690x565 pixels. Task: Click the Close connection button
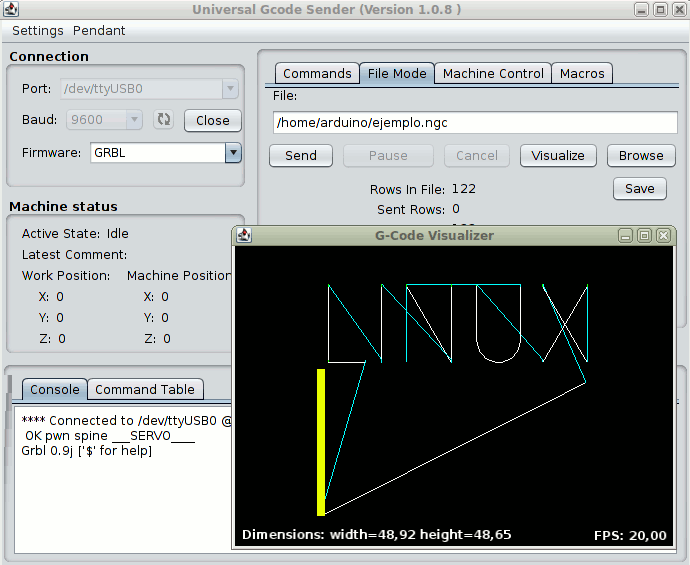pyautogui.click(x=213, y=121)
